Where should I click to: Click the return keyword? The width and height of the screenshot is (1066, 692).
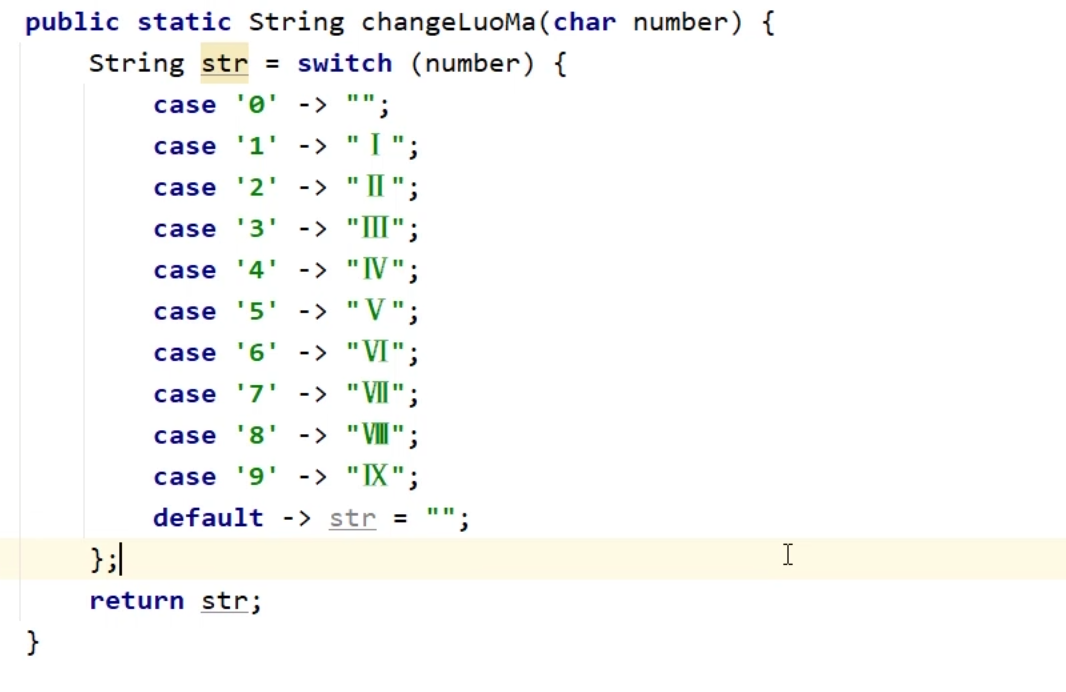pyautogui.click(x=136, y=601)
